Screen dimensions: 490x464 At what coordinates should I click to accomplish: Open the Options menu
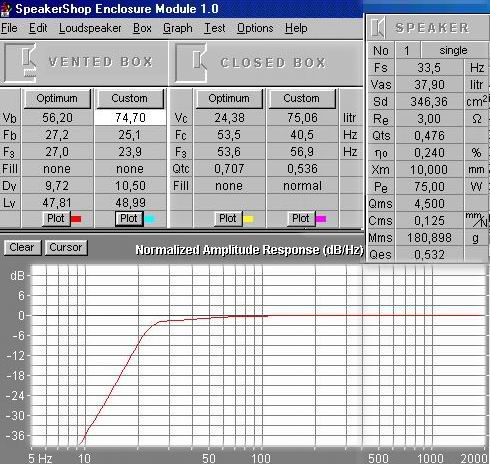[255, 28]
